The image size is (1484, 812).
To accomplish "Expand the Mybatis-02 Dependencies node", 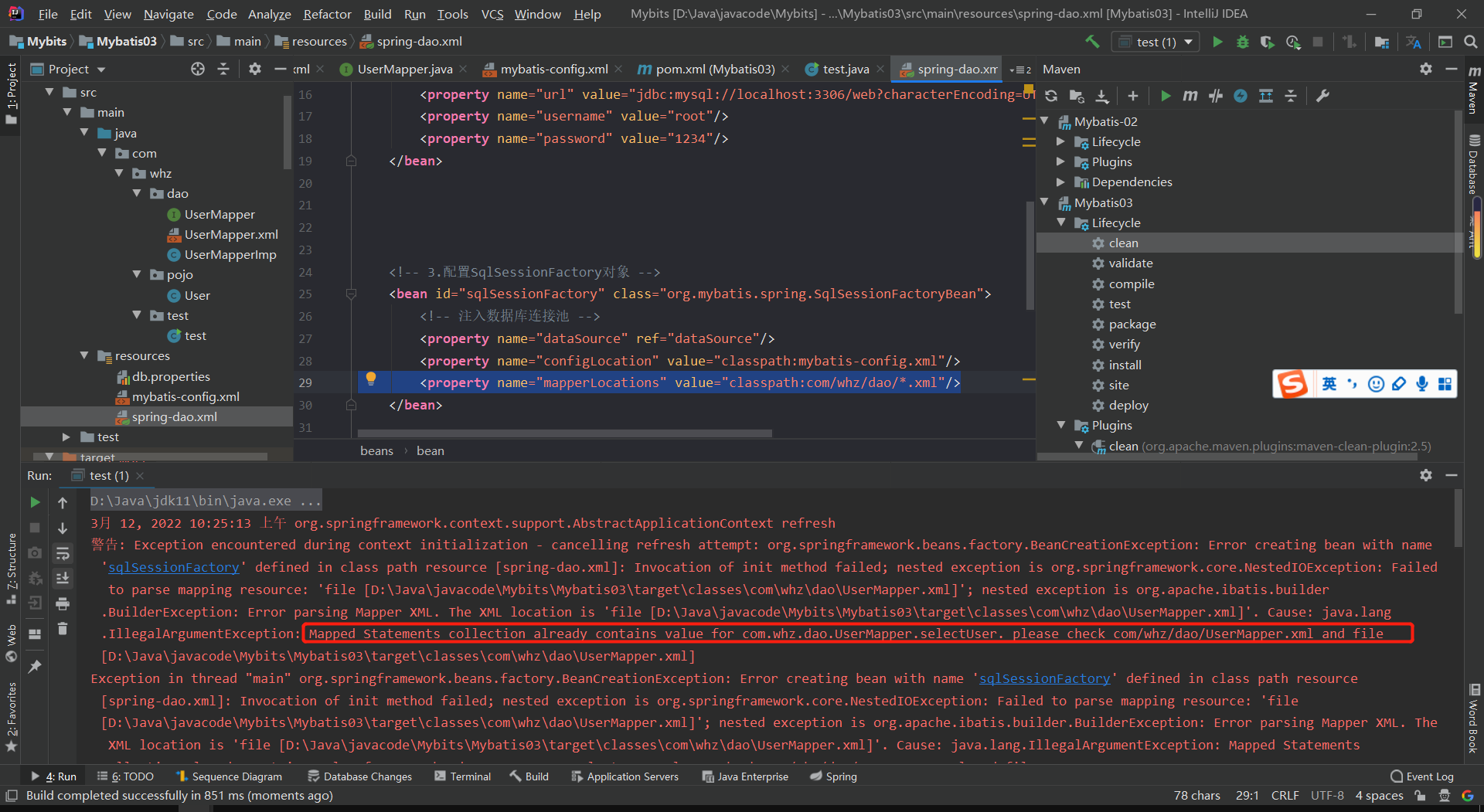I will (x=1061, y=182).
